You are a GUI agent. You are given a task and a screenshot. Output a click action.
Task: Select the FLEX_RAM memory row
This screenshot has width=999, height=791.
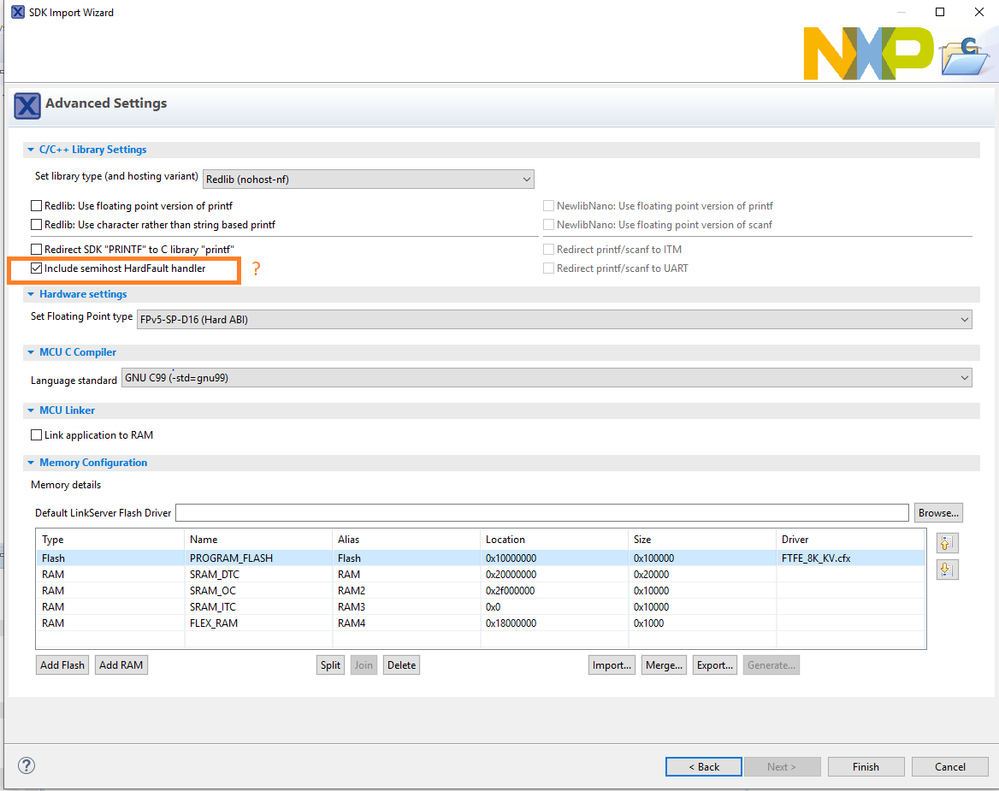point(481,623)
